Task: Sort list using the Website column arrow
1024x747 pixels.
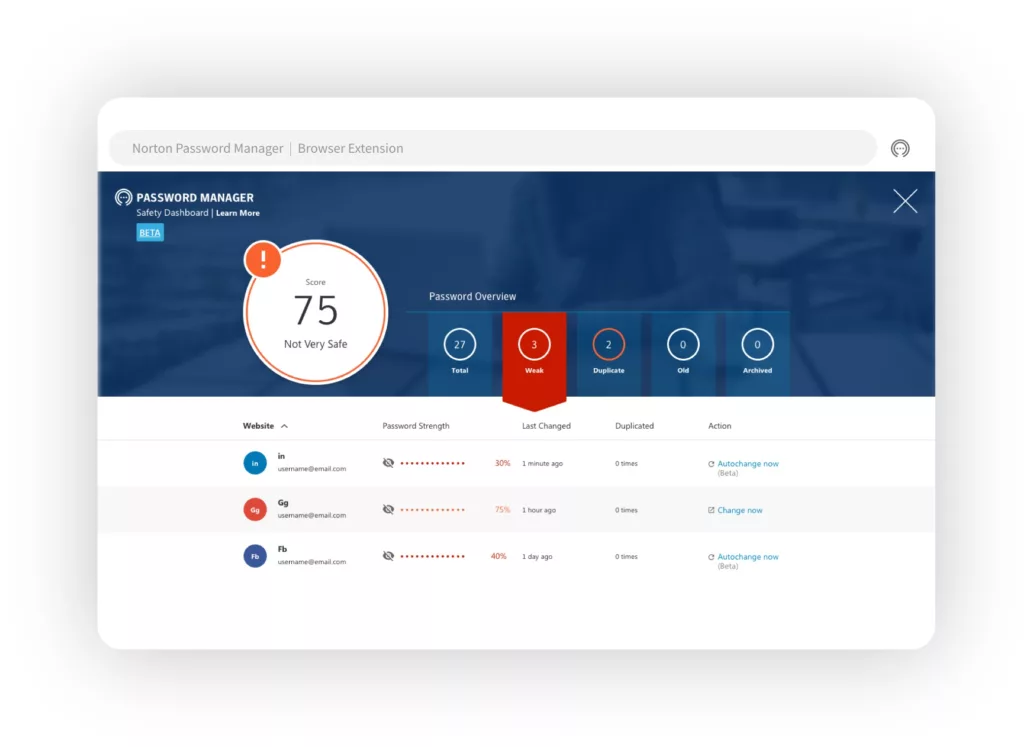Action: pyautogui.click(x=284, y=426)
